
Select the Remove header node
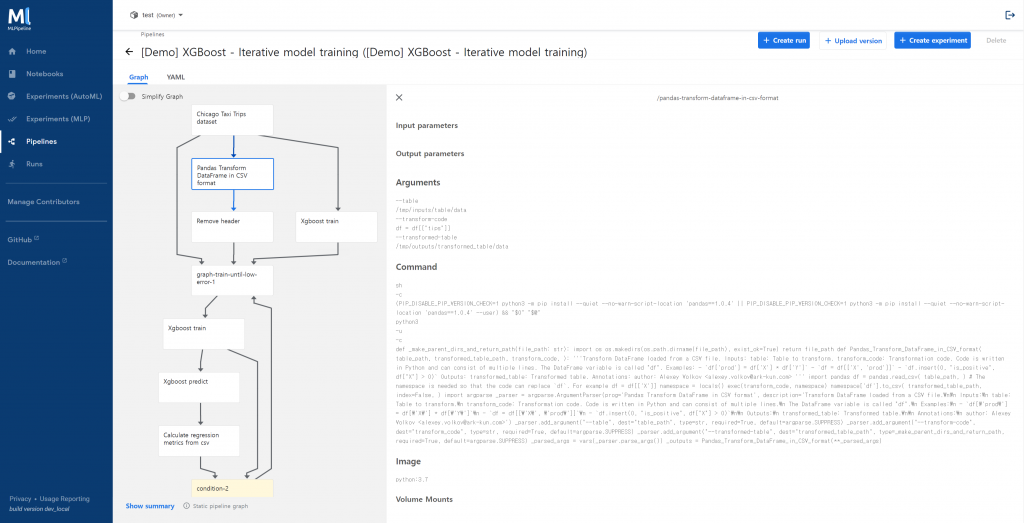click(232, 227)
